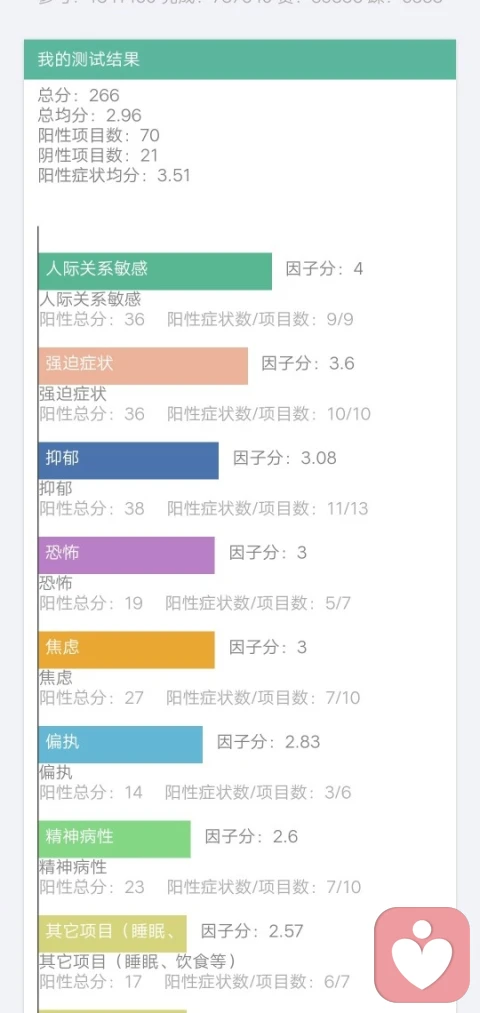Click the yellow 其它项目 bar
This screenshot has width=480, height=1013.
click(x=113, y=934)
